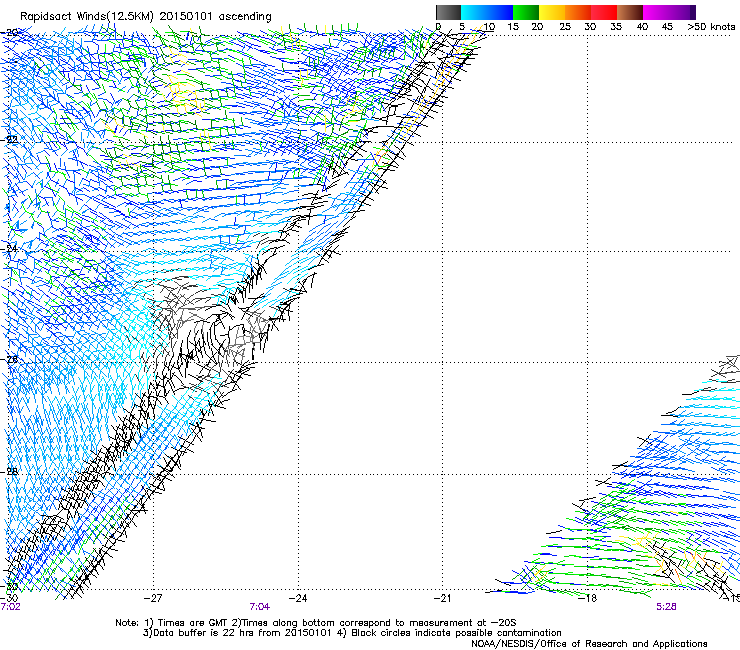Screen dimensions: 740x650
Task: Click the '-28' latitude axis label
Action: (x=9, y=471)
